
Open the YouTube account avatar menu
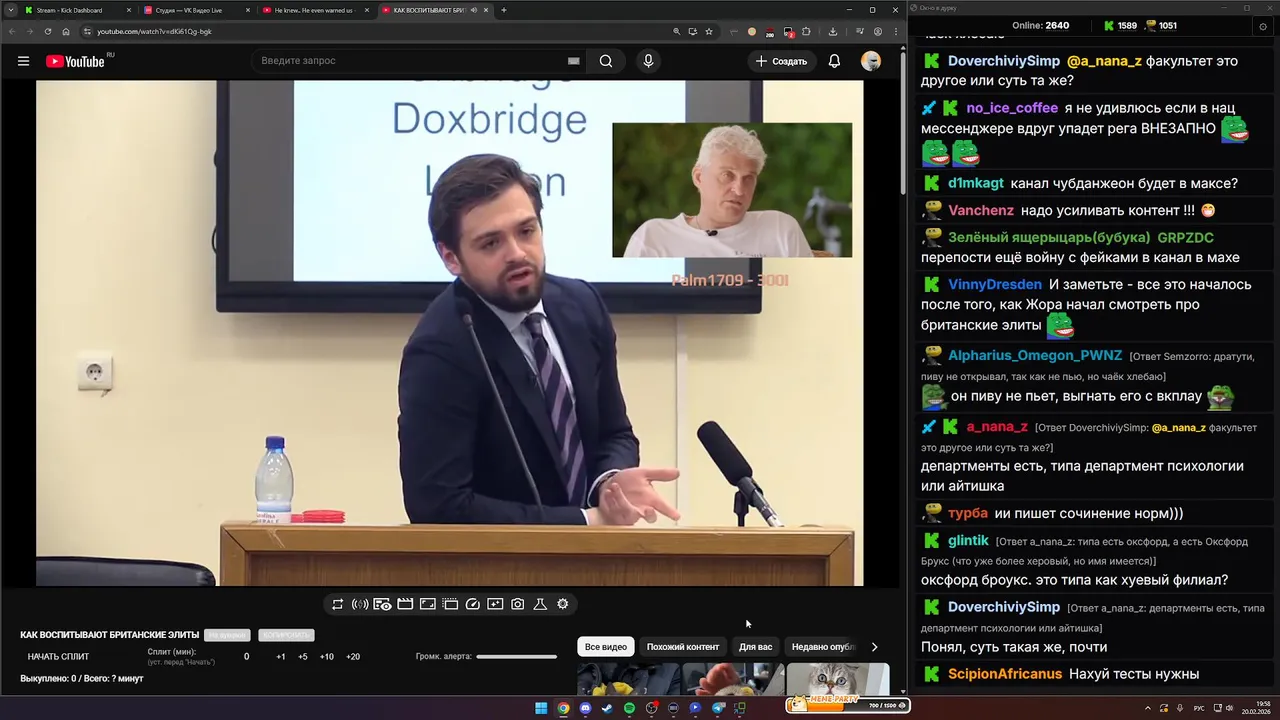pyautogui.click(x=871, y=61)
